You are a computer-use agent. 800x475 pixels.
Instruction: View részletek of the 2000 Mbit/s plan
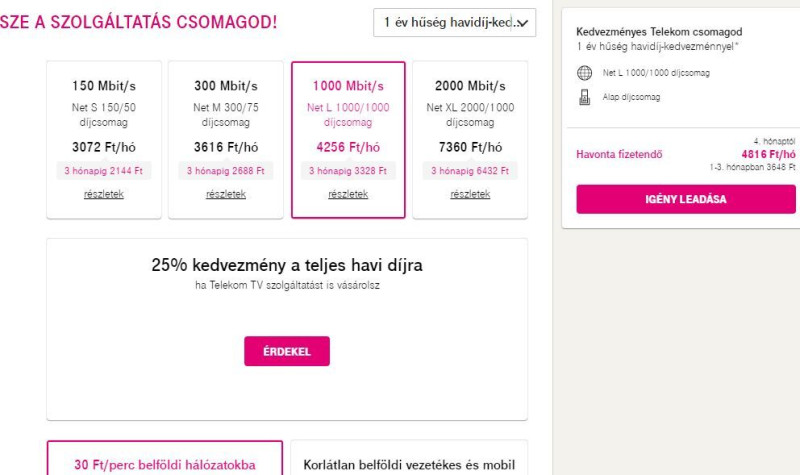470,194
